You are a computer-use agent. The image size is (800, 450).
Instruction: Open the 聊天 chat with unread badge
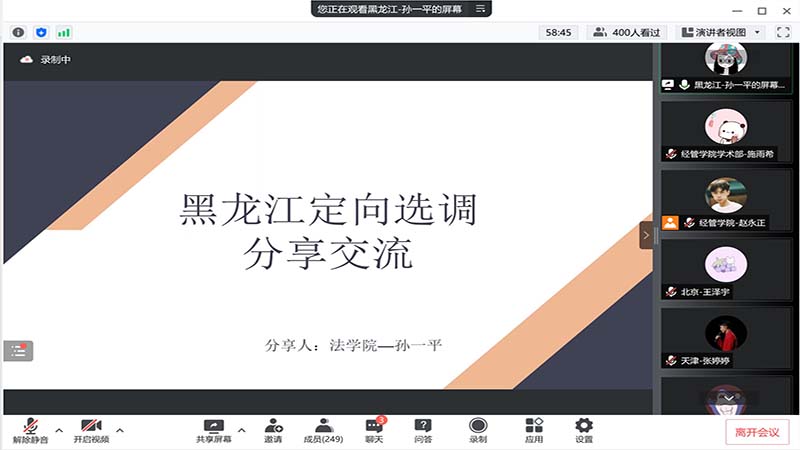374,431
